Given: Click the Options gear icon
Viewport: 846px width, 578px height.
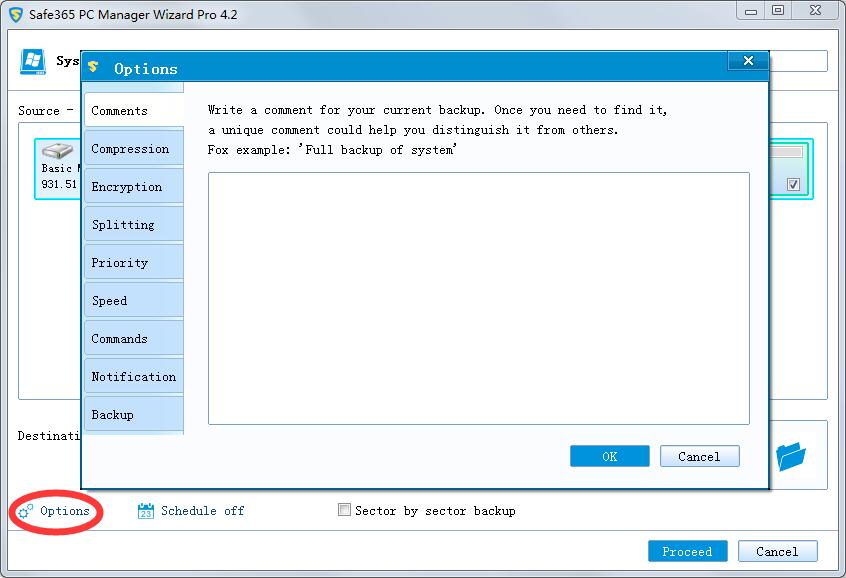Looking at the screenshot, I should point(26,511).
